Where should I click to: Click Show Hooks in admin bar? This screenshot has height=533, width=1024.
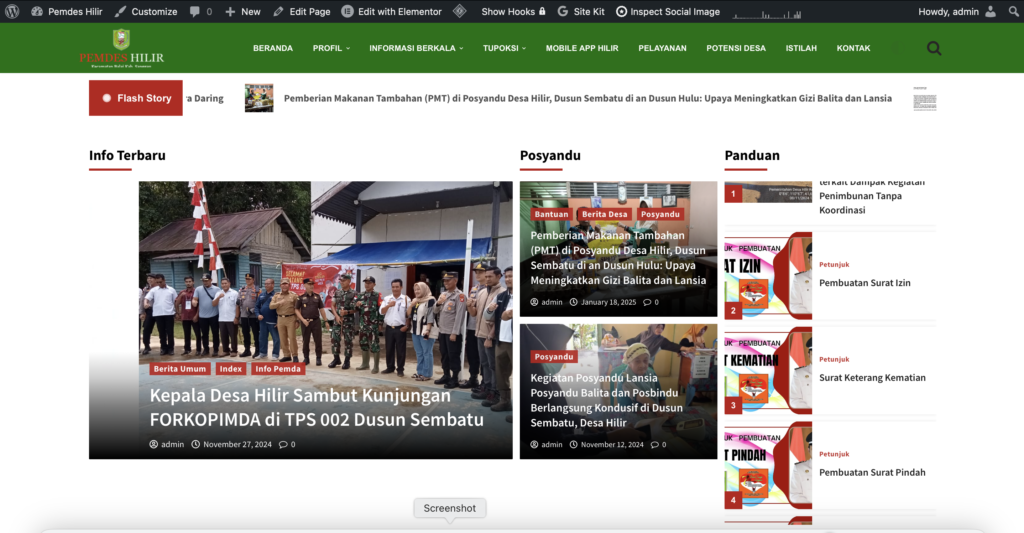point(513,11)
